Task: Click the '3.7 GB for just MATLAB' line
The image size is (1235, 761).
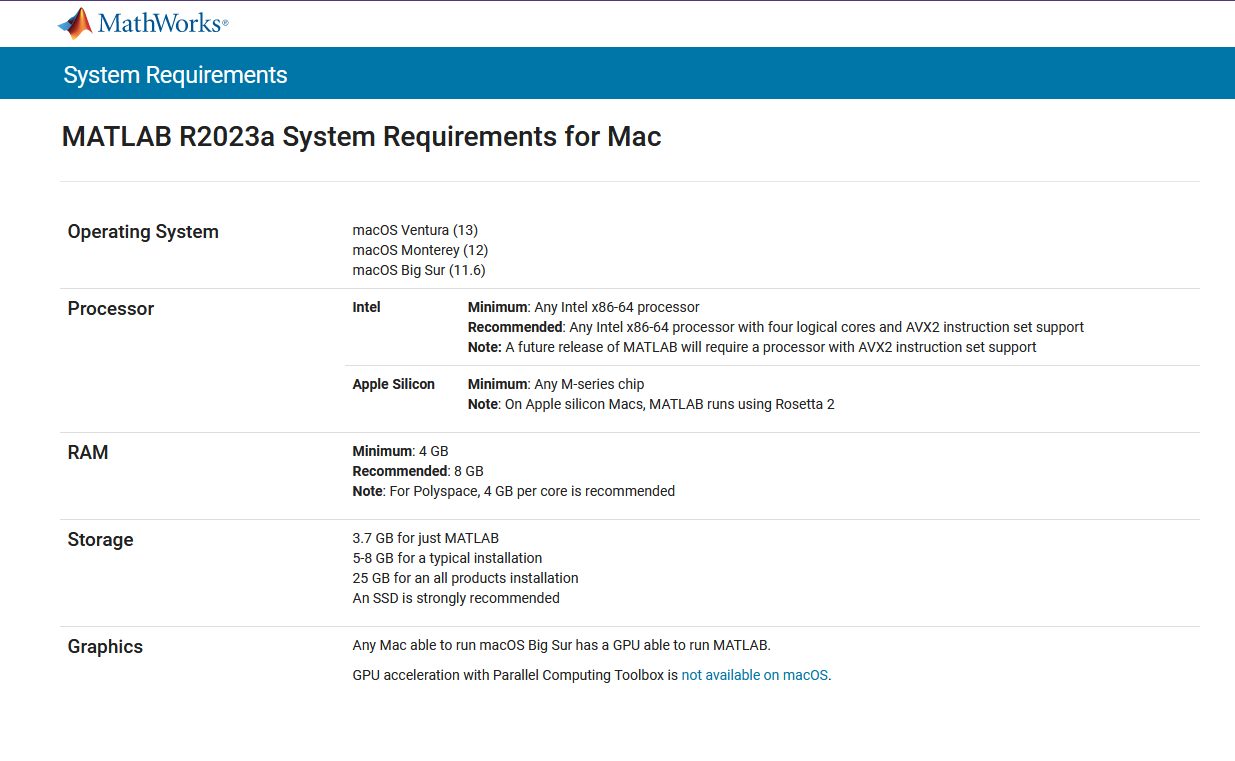Action: pos(426,538)
